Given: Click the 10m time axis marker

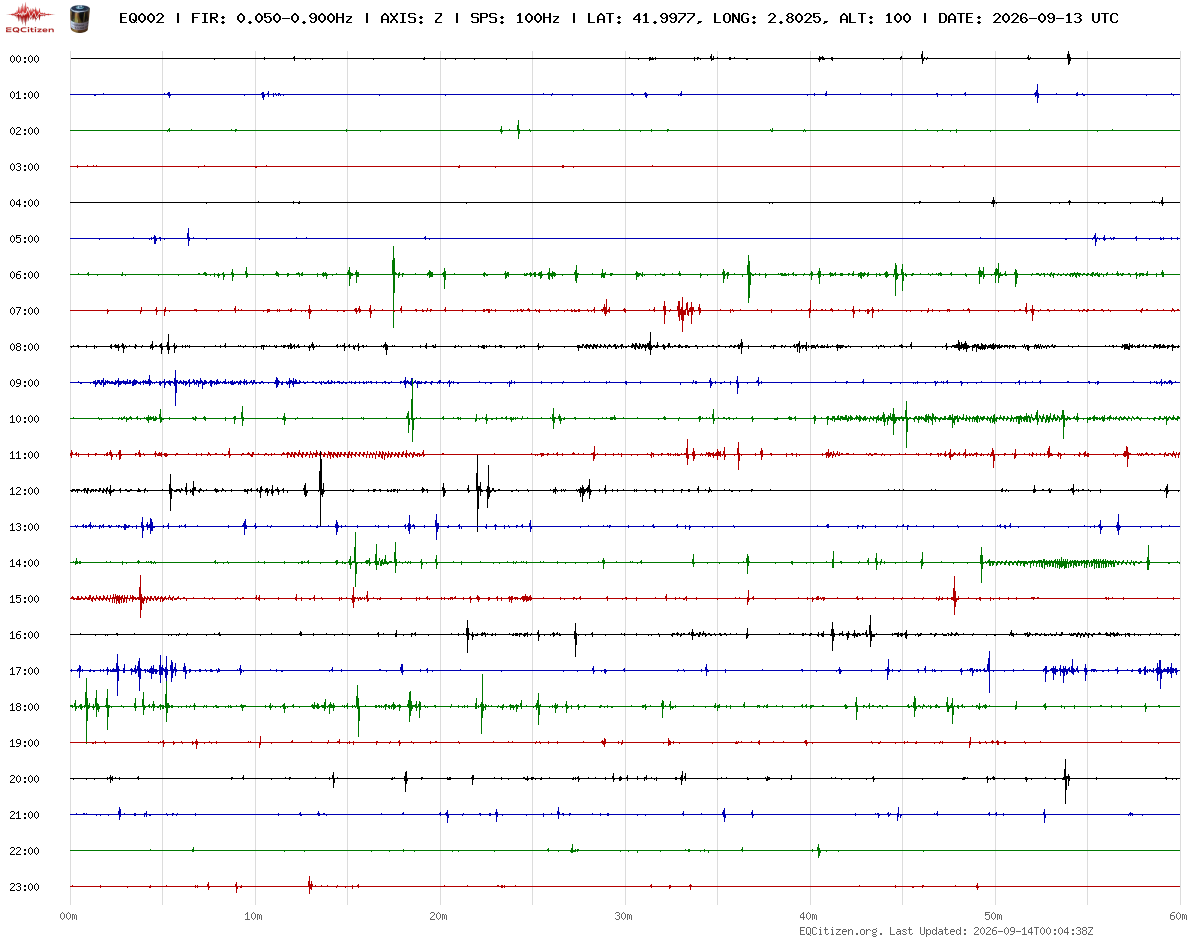Looking at the screenshot, I should [x=254, y=916].
